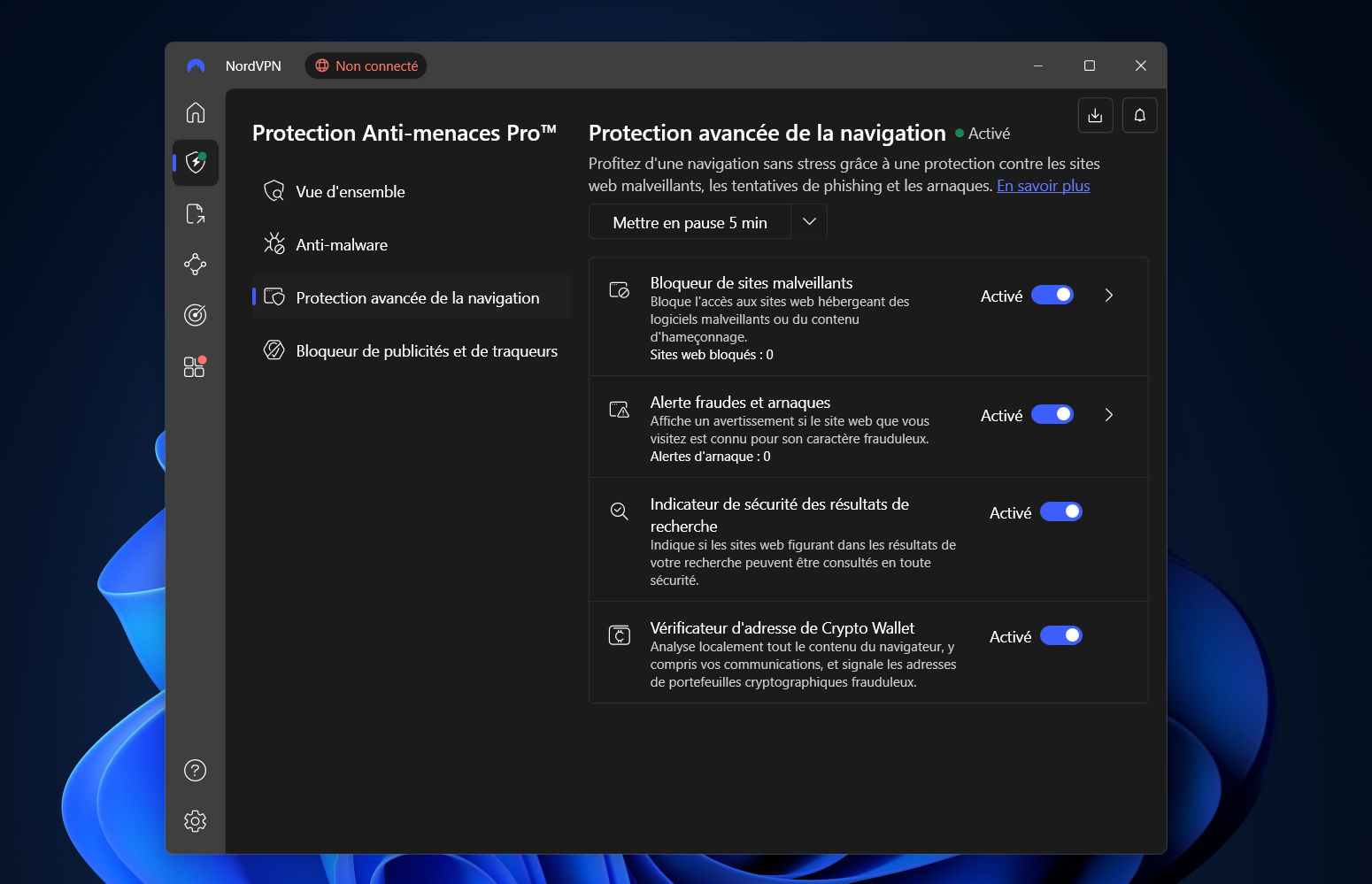The image size is (1372, 884).
Task: Click the downloads icon at top right
Action: pos(1095,115)
